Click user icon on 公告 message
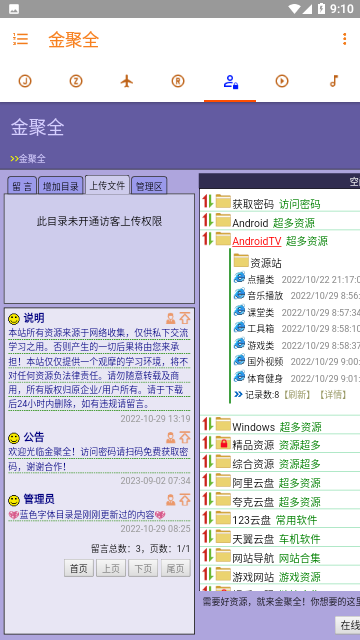 pyautogui.click(x=171, y=437)
